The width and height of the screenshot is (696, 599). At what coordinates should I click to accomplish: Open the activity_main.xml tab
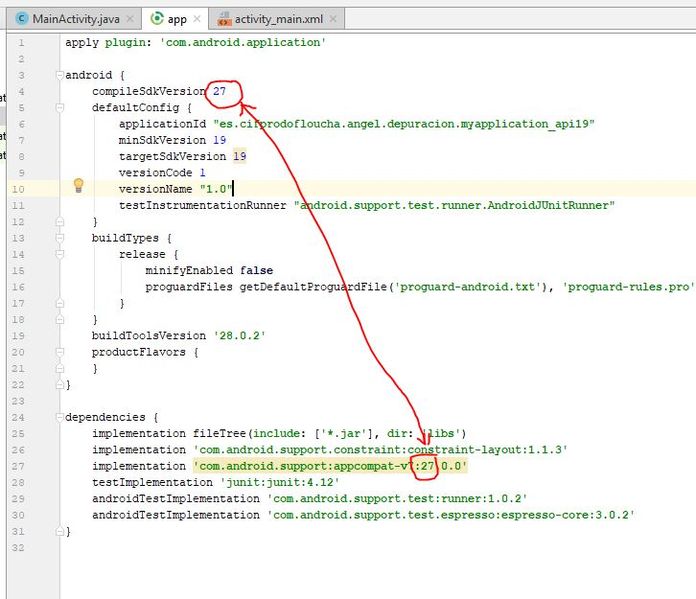coord(278,19)
